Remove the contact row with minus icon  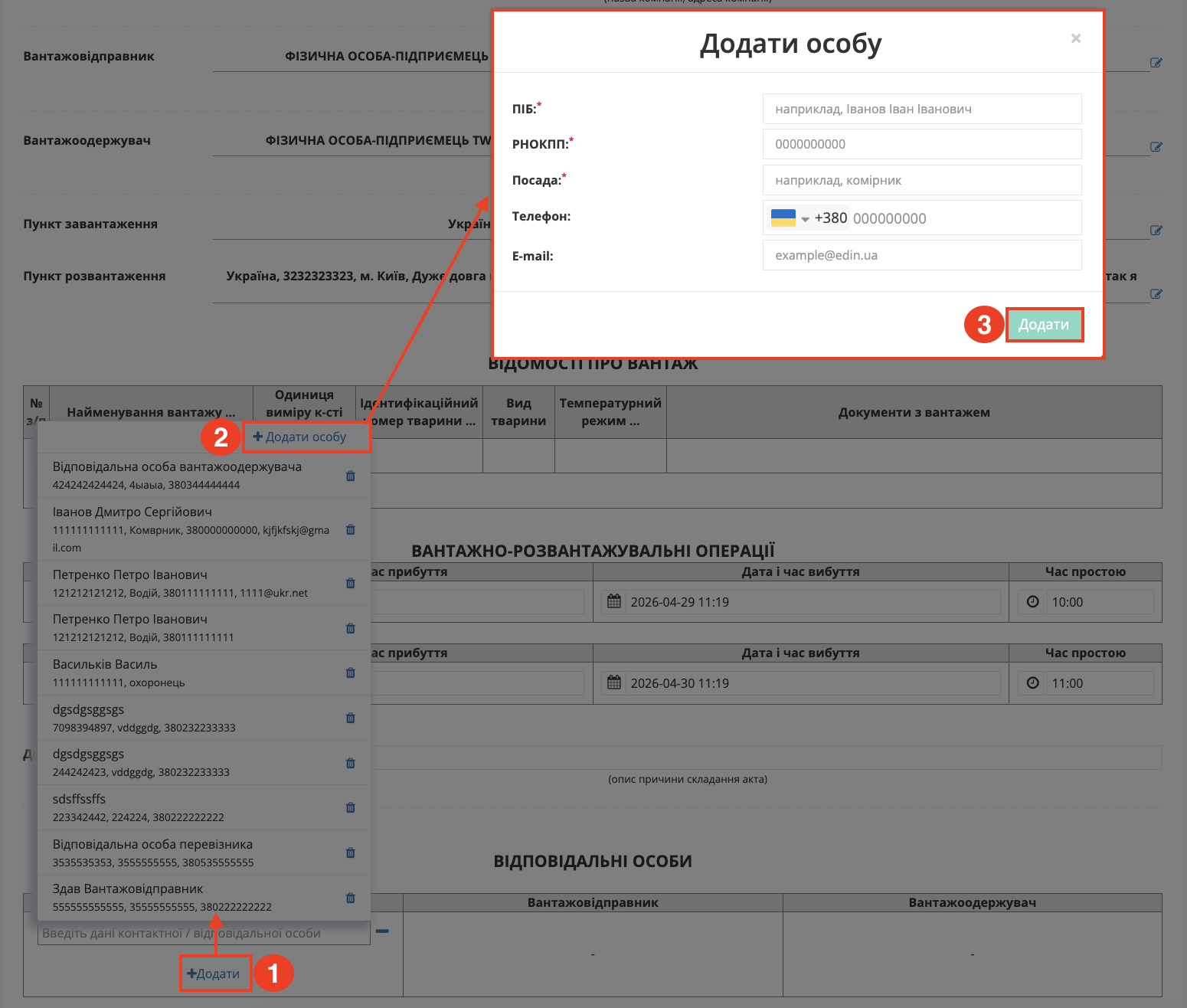382,931
